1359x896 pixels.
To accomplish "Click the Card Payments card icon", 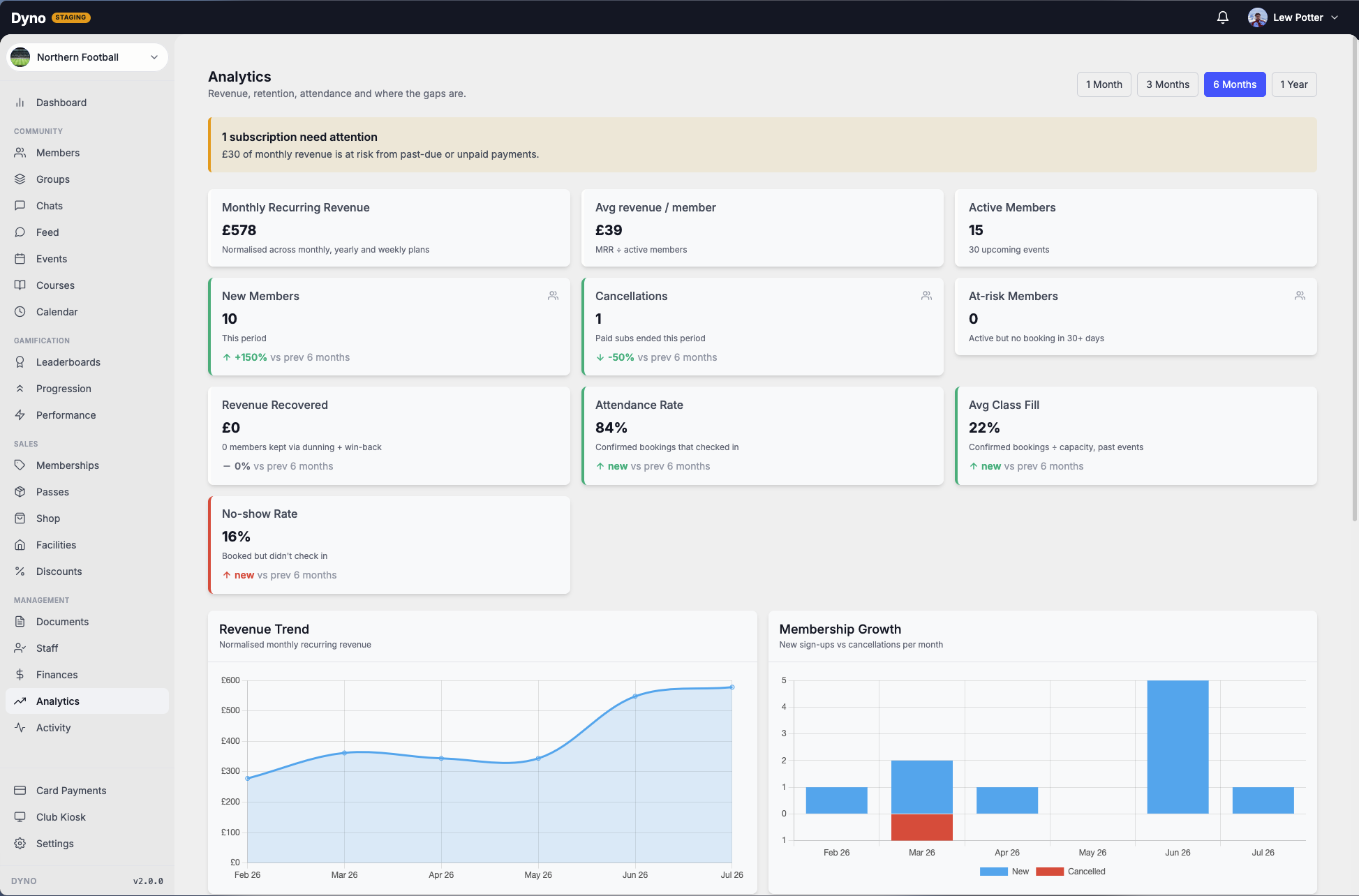I will pyautogui.click(x=20, y=791).
